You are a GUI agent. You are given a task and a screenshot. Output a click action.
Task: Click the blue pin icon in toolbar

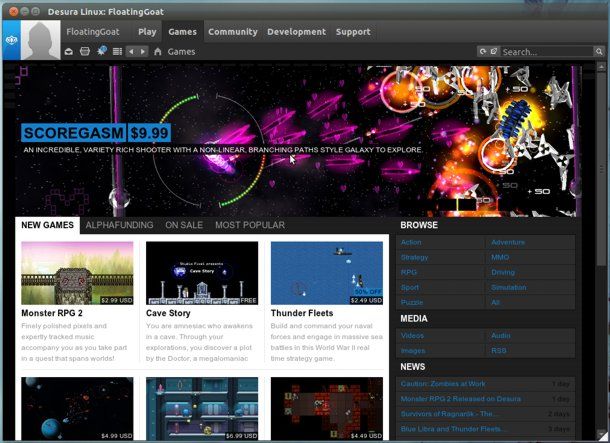click(101, 51)
